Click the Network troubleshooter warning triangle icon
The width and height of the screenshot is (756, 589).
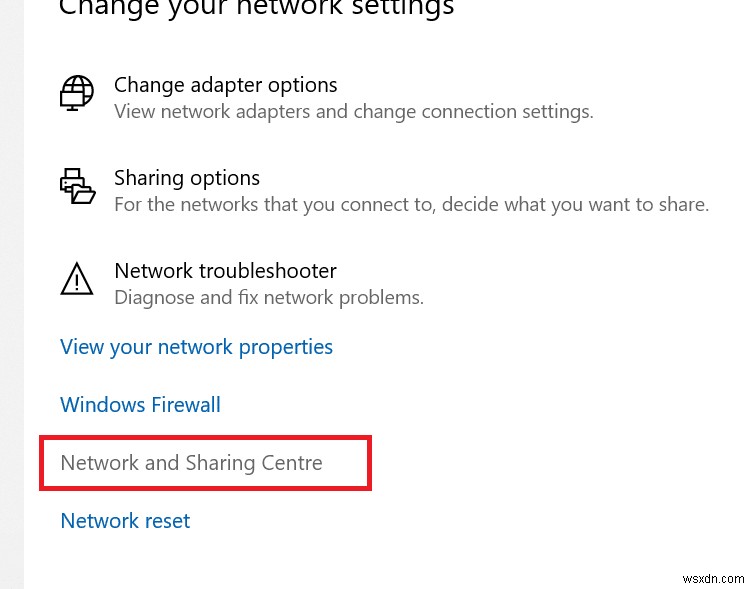tap(77, 278)
